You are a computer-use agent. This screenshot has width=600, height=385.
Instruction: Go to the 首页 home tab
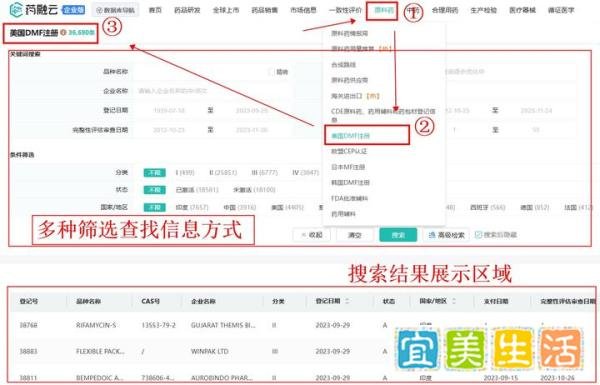[x=155, y=10]
